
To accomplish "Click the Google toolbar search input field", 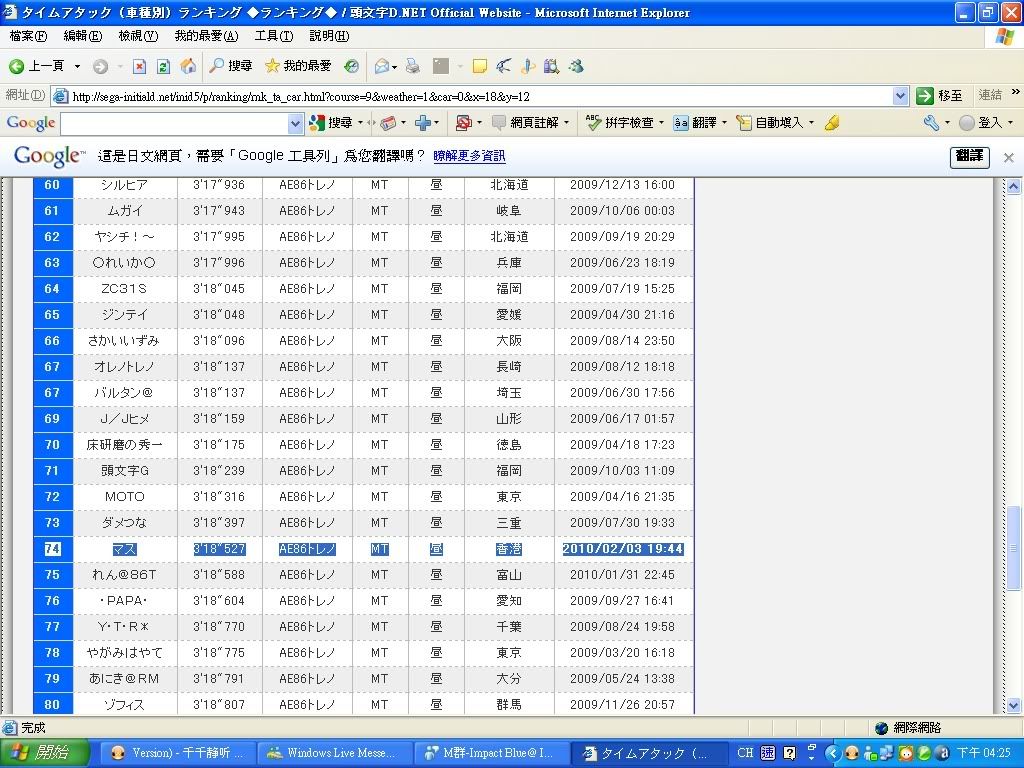I will coord(174,123).
